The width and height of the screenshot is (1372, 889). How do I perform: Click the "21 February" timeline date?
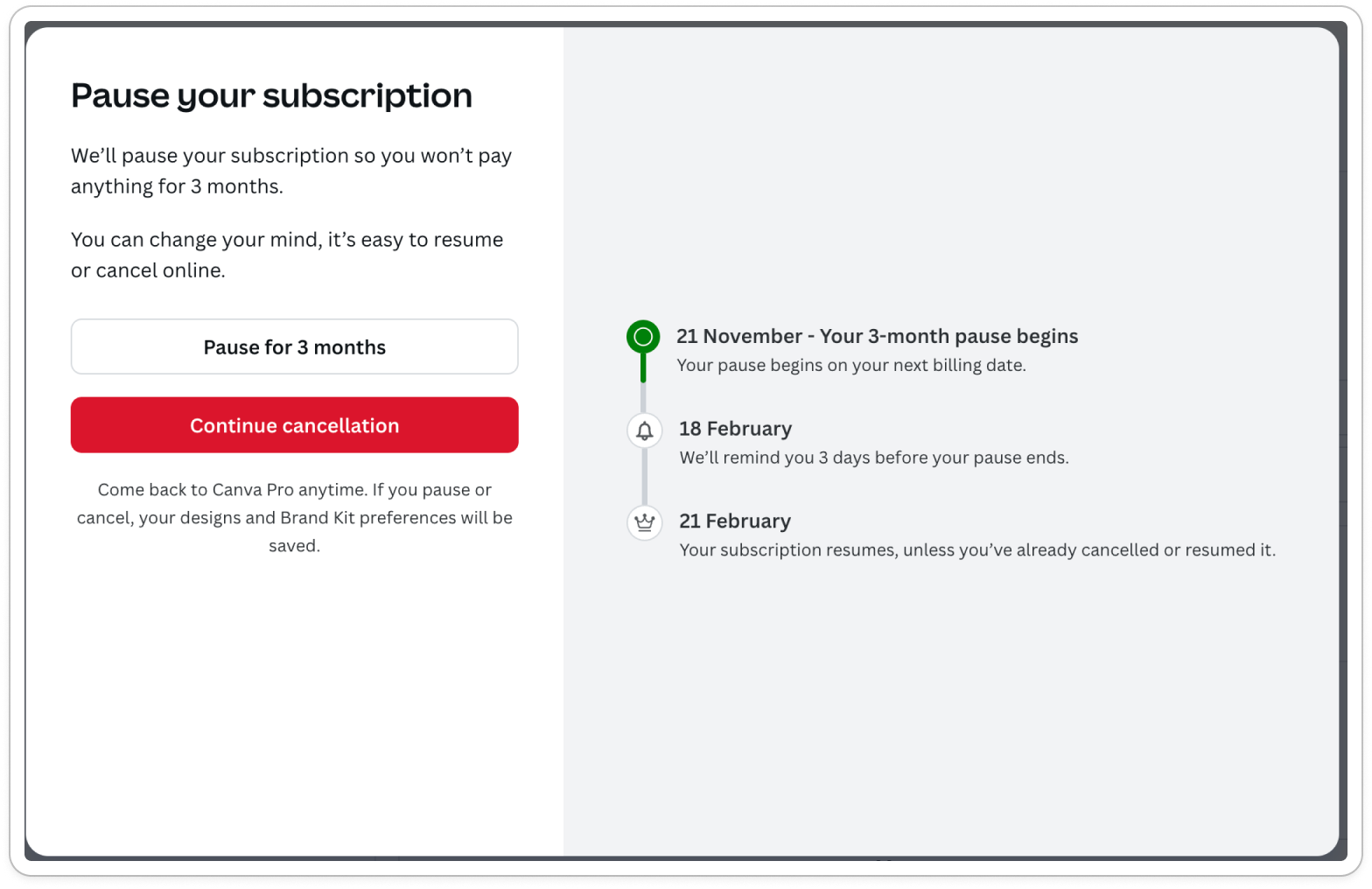(x=735, y=521)
